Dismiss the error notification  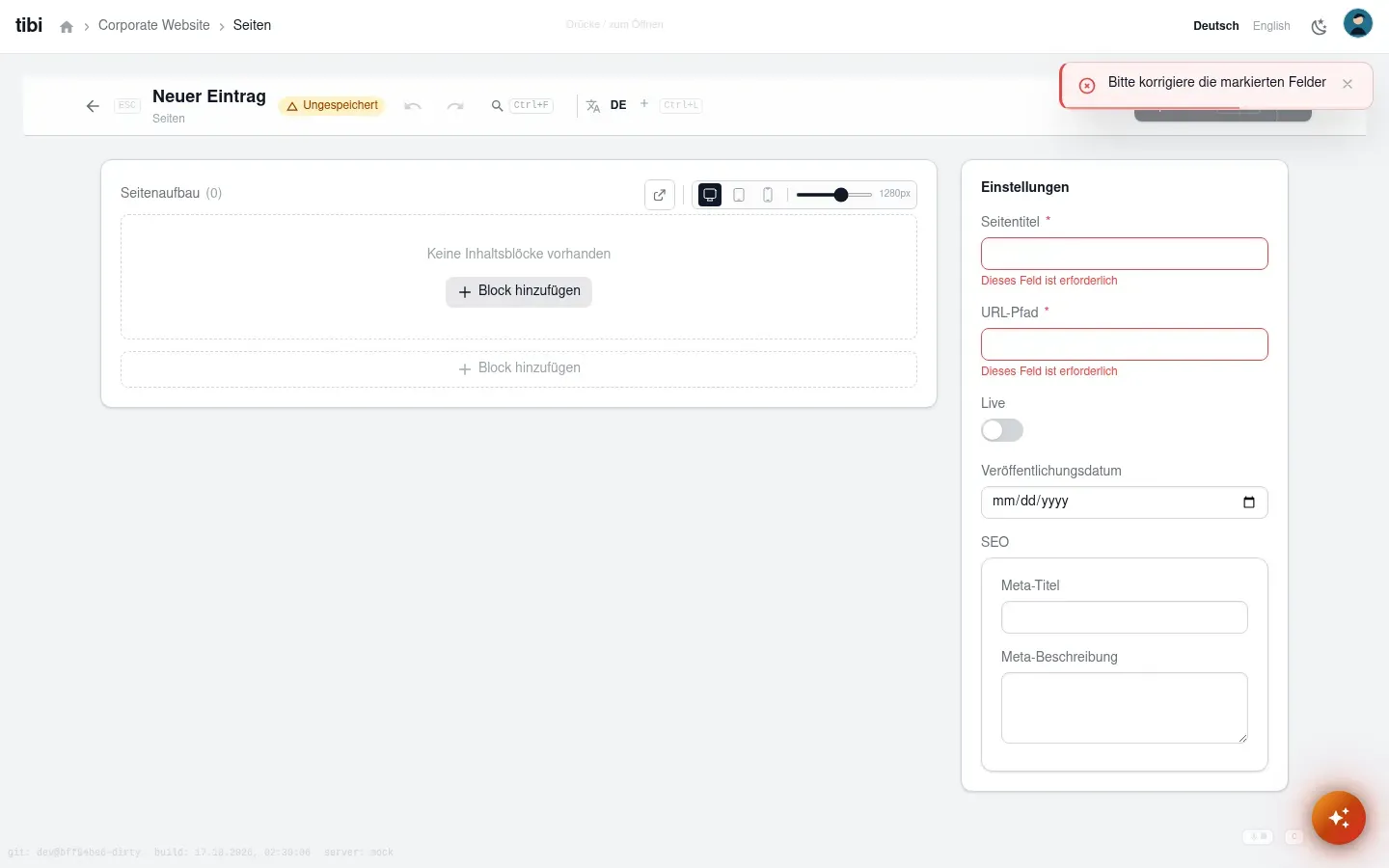tap(1348, 84)
